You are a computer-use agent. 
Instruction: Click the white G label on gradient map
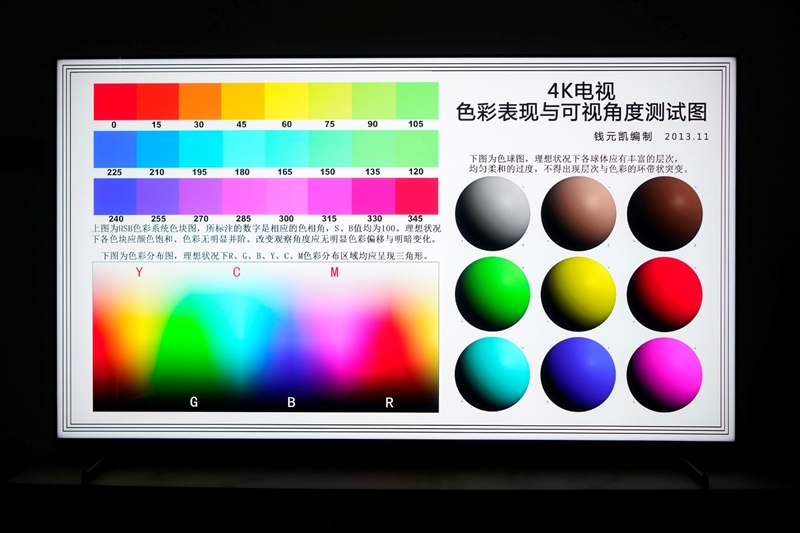tap(194, 402)
